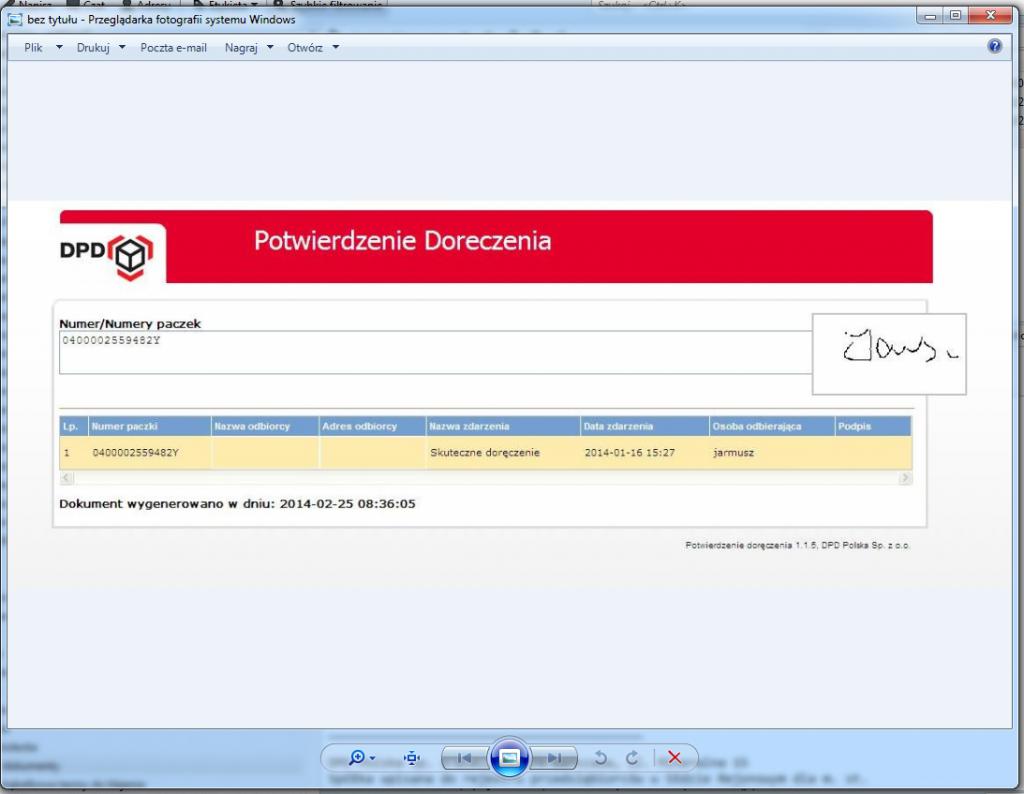Go to the previous photo
Screen dimensions: 1024x794
(465, 758)
